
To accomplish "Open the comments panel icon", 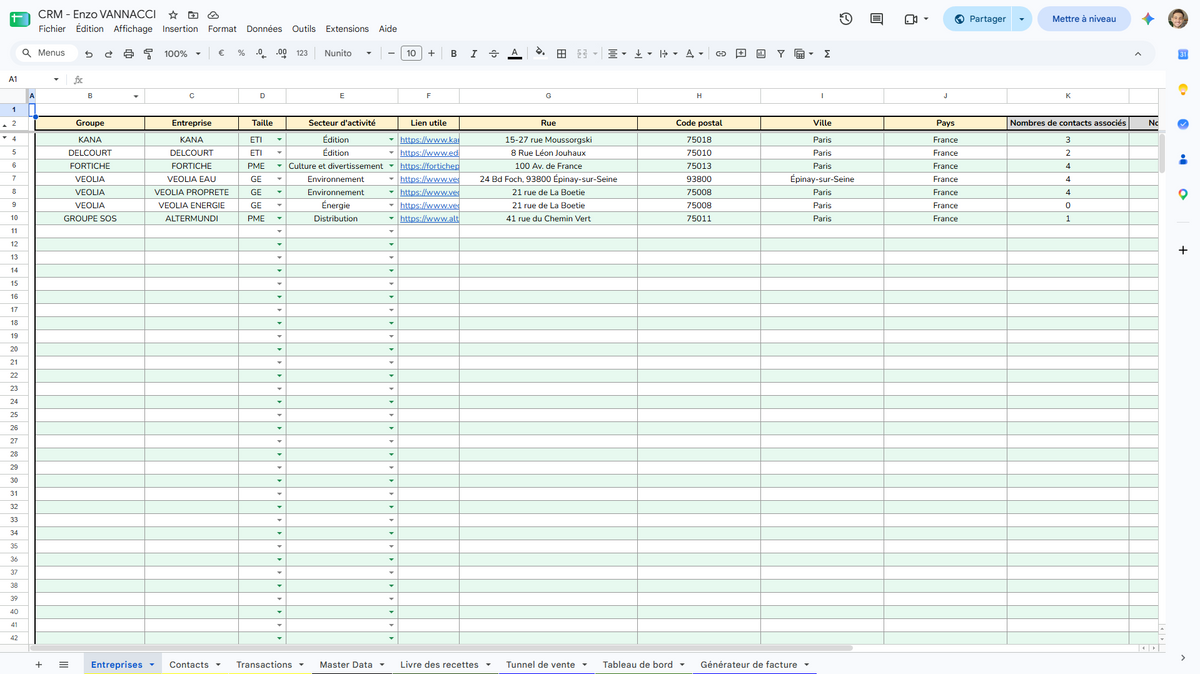I will pyautogui.click(x=877, y=19).
